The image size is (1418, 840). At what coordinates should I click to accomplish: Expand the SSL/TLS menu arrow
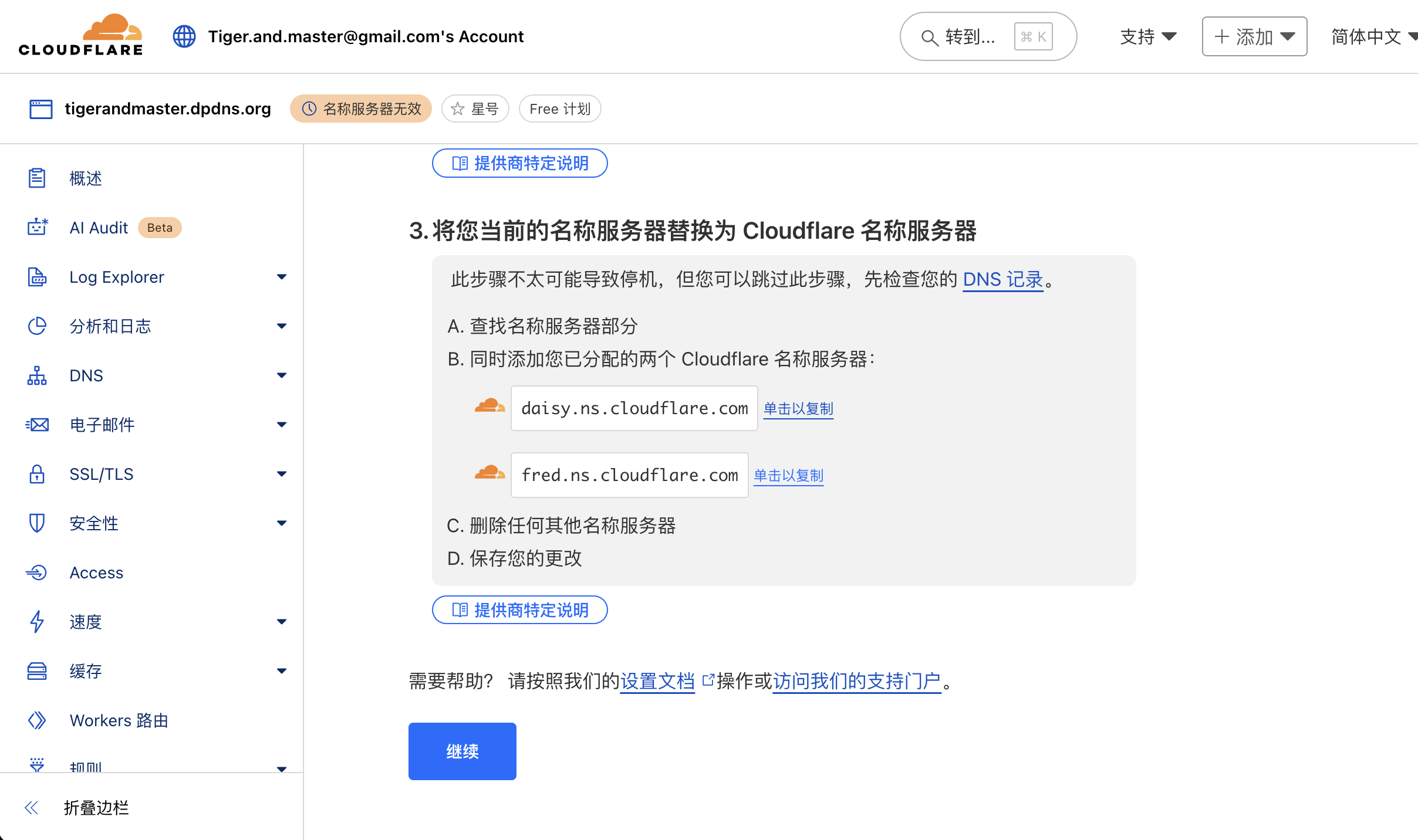coord(282,473)
